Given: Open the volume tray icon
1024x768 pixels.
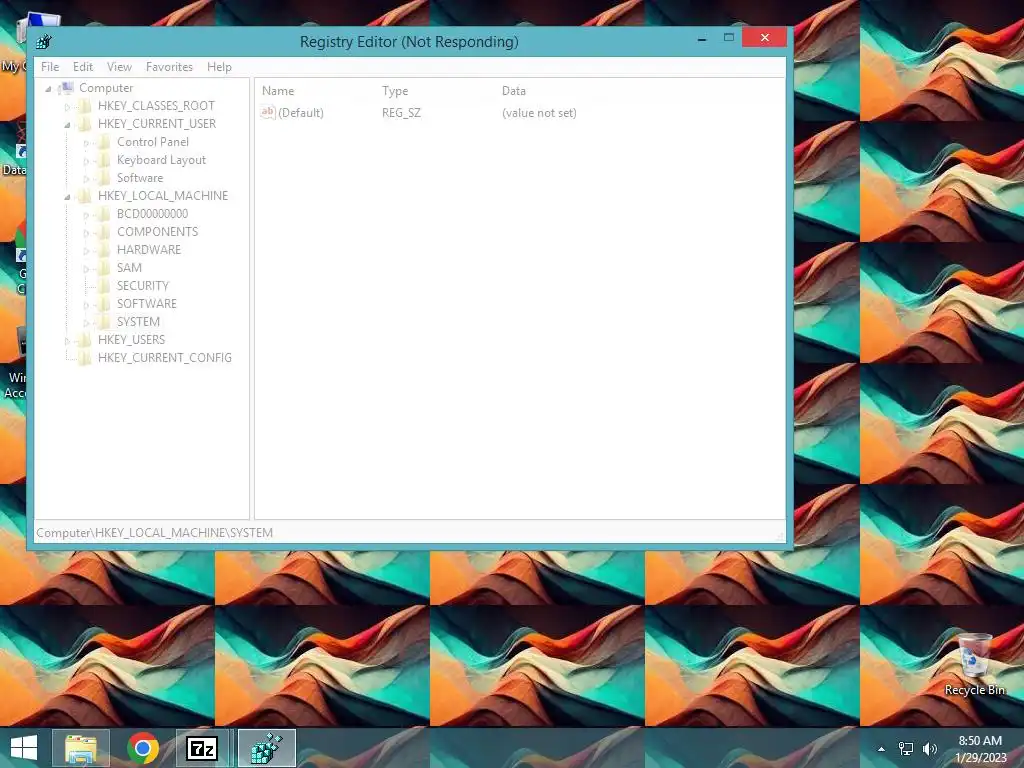Looking at the screenshot, I should [929, 749].
